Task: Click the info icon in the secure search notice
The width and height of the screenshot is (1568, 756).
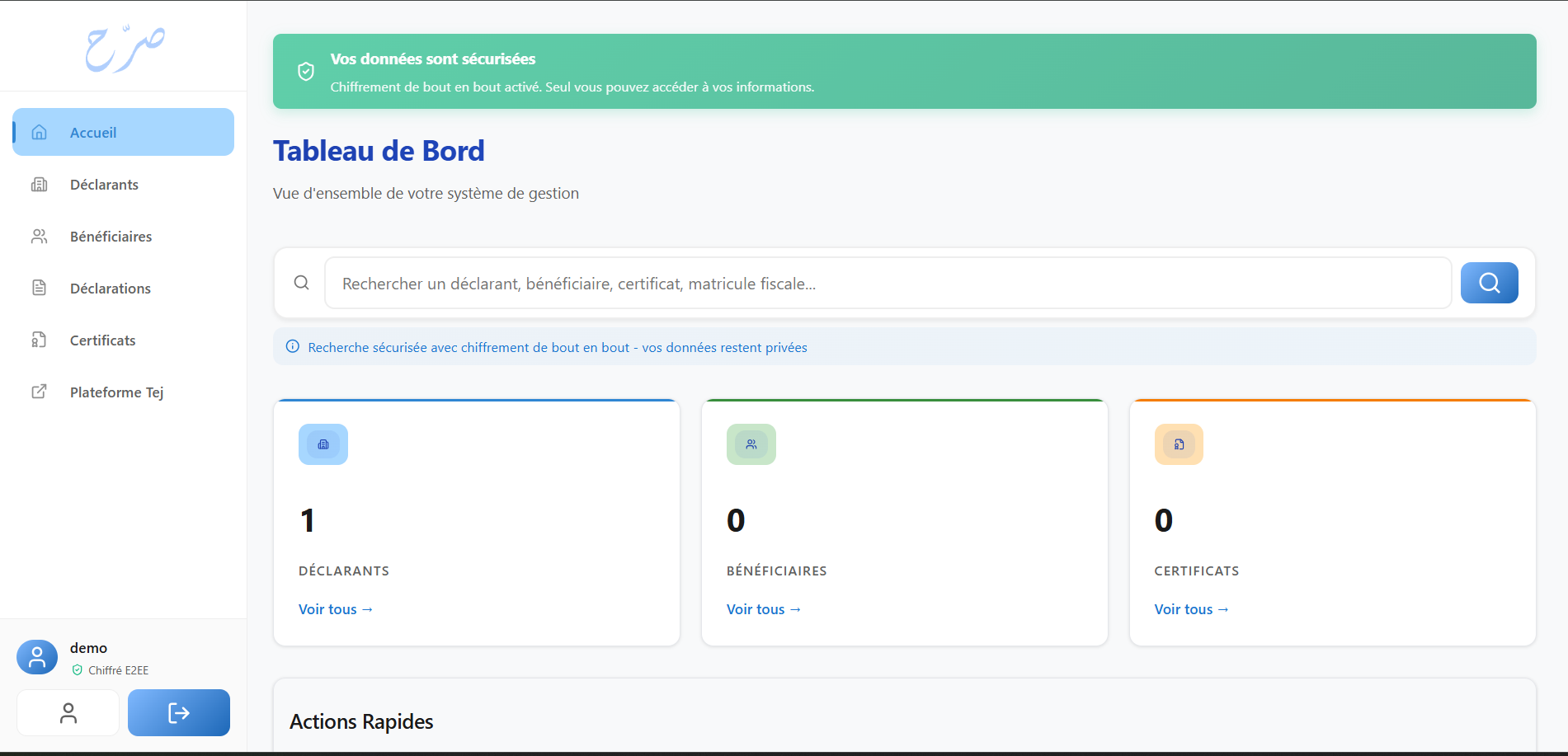Action: 292,346
